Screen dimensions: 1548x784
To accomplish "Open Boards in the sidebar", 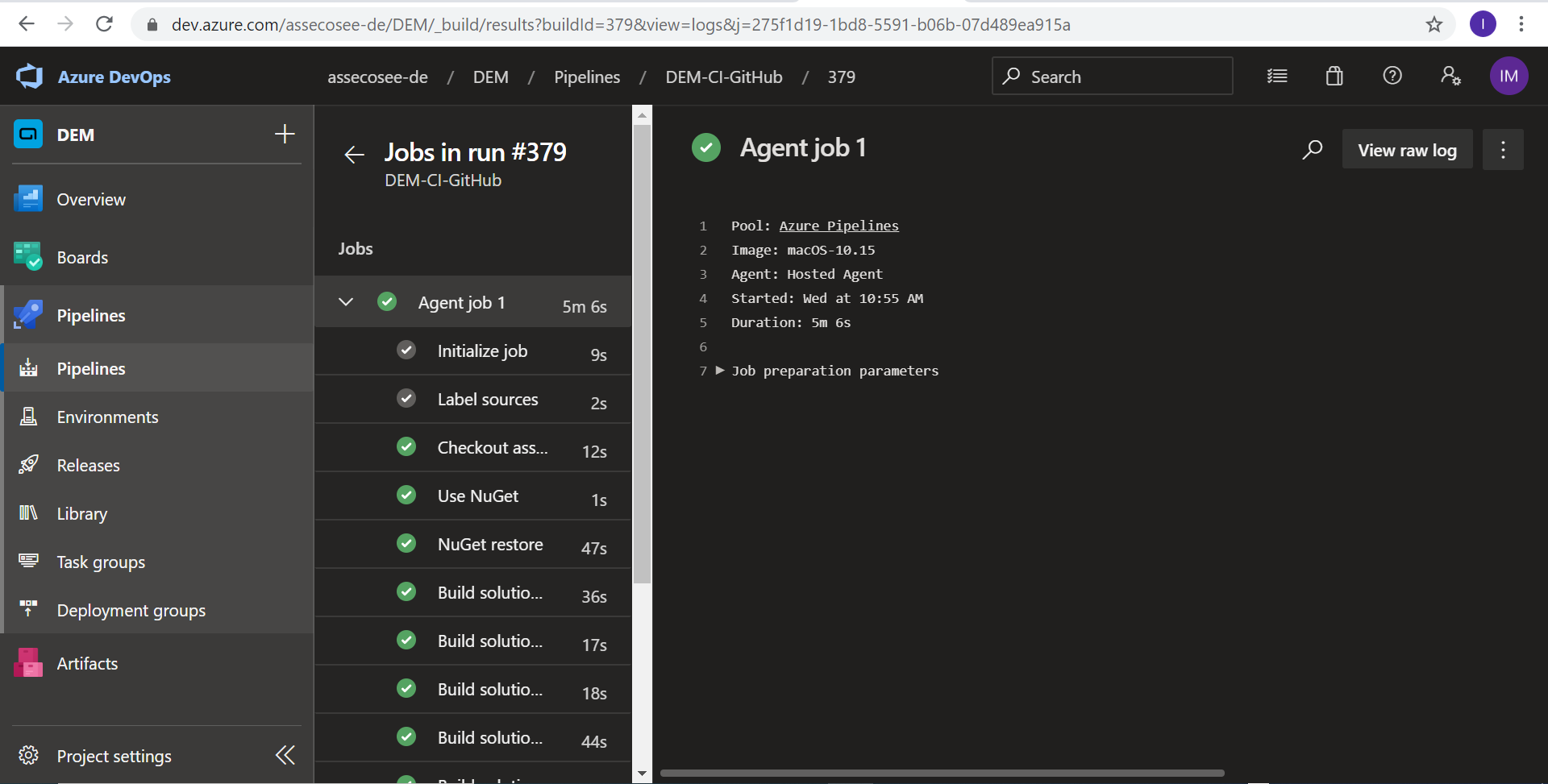I will (157, 257).
